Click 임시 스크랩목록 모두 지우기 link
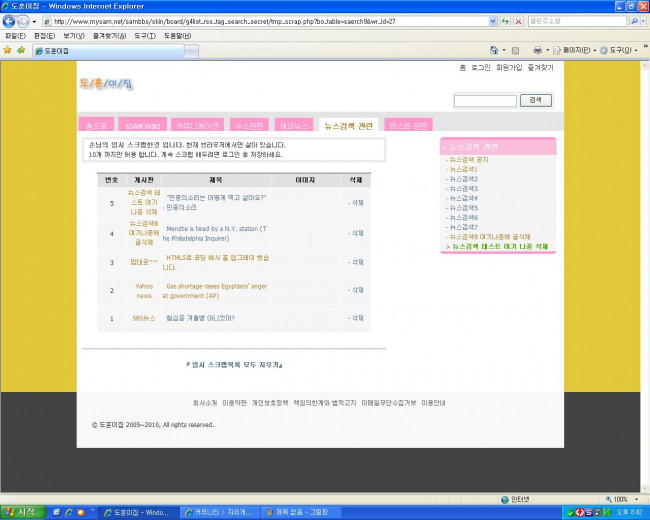650x520 pixels. (x=235, y=365)
